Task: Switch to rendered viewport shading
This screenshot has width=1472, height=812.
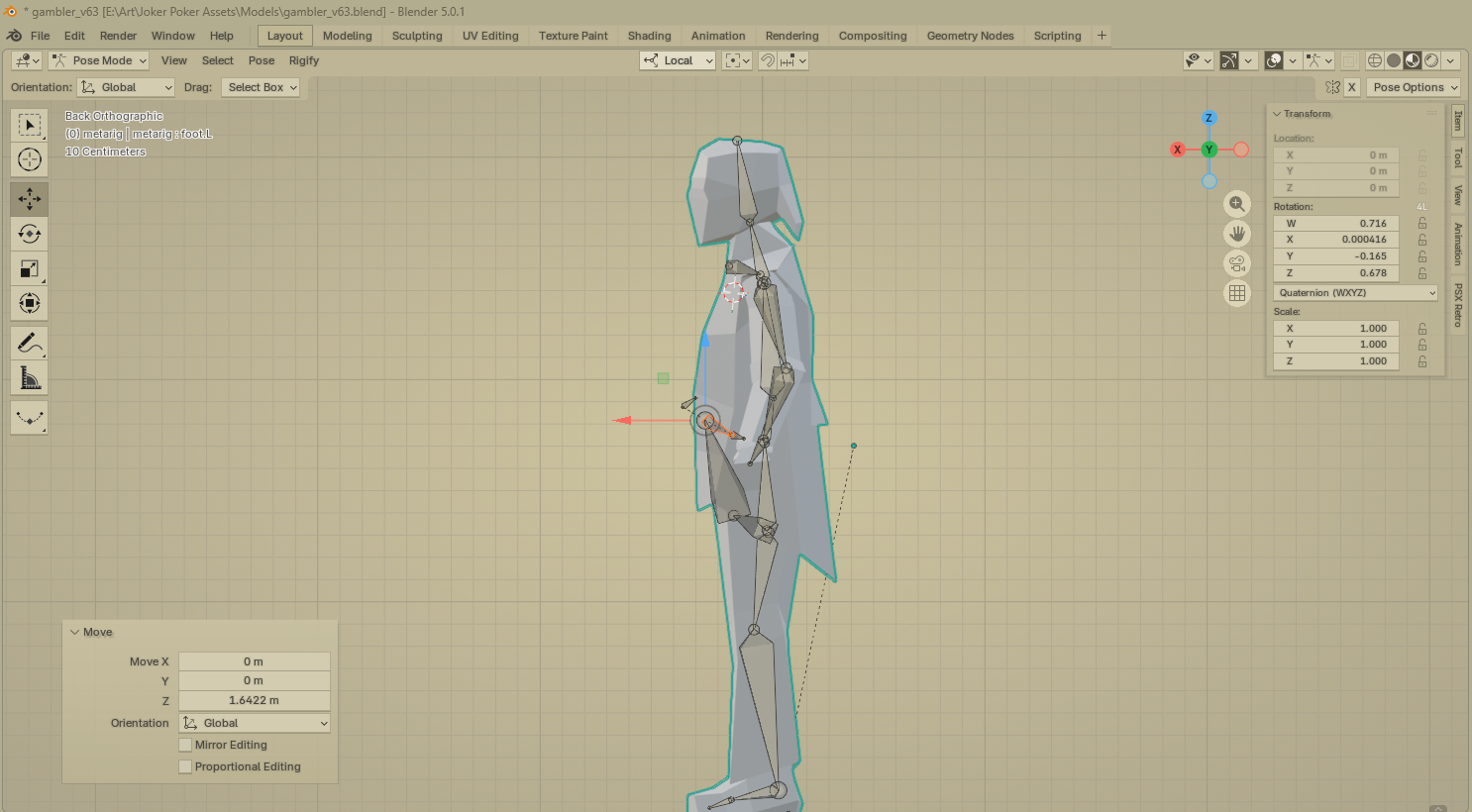Action: pyautogui.click(x=1431, y=60)
